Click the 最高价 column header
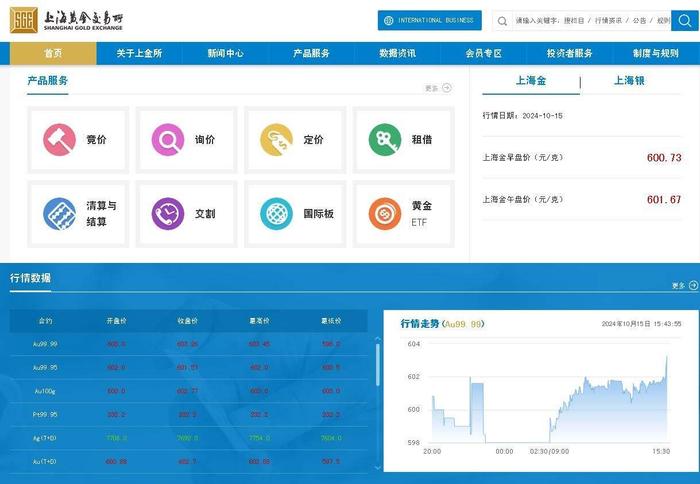 pyautogui.click(x=259, y=321)
